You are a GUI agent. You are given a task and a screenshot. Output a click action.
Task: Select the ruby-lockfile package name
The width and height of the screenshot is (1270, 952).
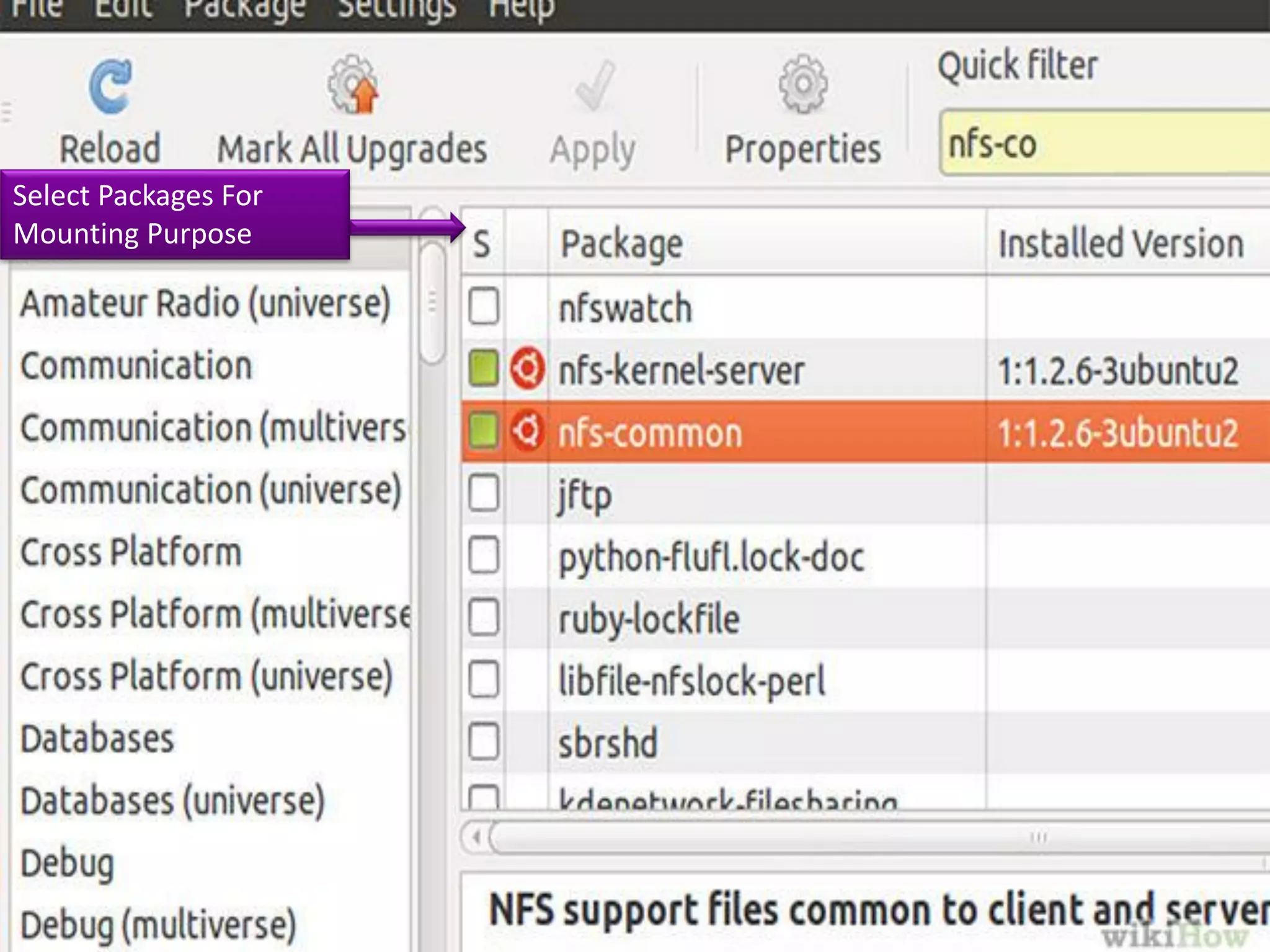(649, 620)
